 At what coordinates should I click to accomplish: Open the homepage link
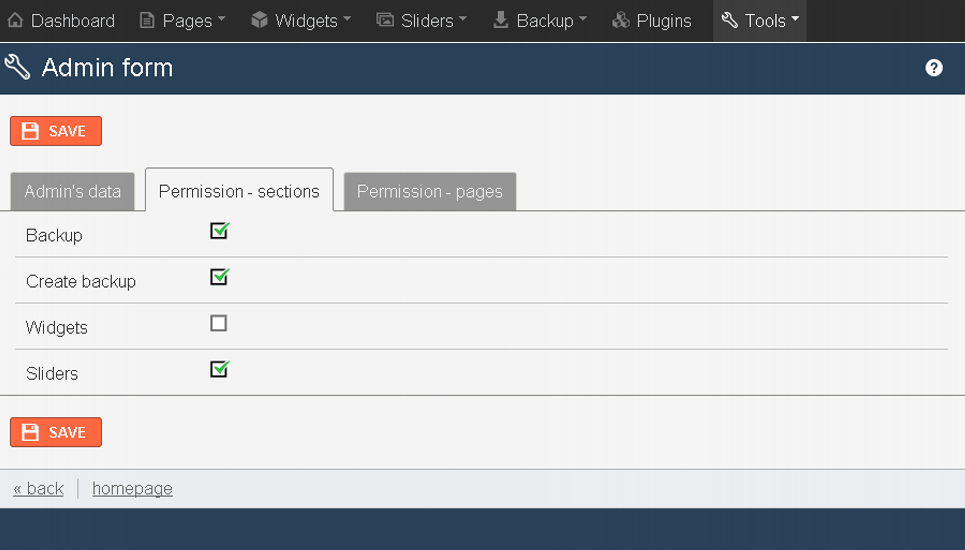pyautogui.click(x=132, y=488)
